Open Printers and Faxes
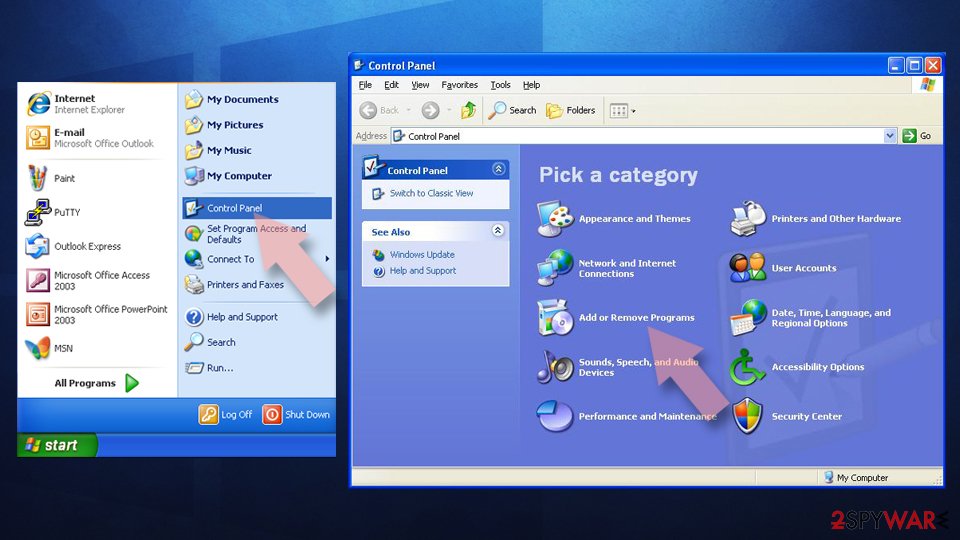The width and height of the screenshot is (960, 540). point(234,285)
